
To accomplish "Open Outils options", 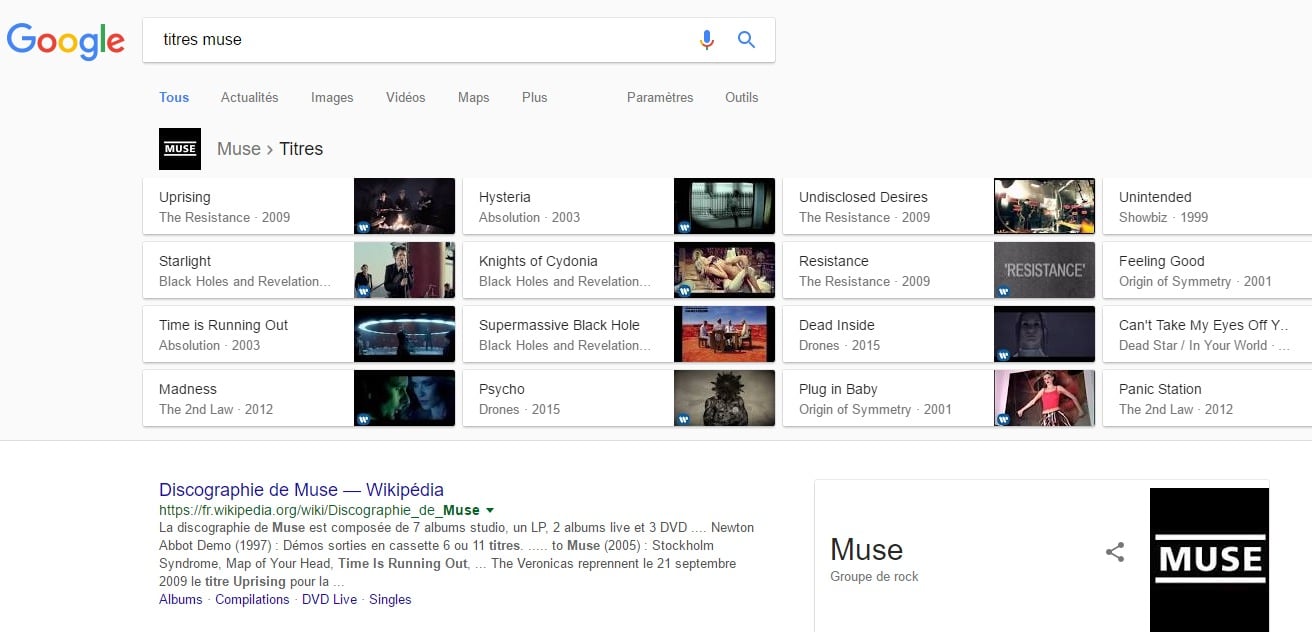I will tap(742, 97).
